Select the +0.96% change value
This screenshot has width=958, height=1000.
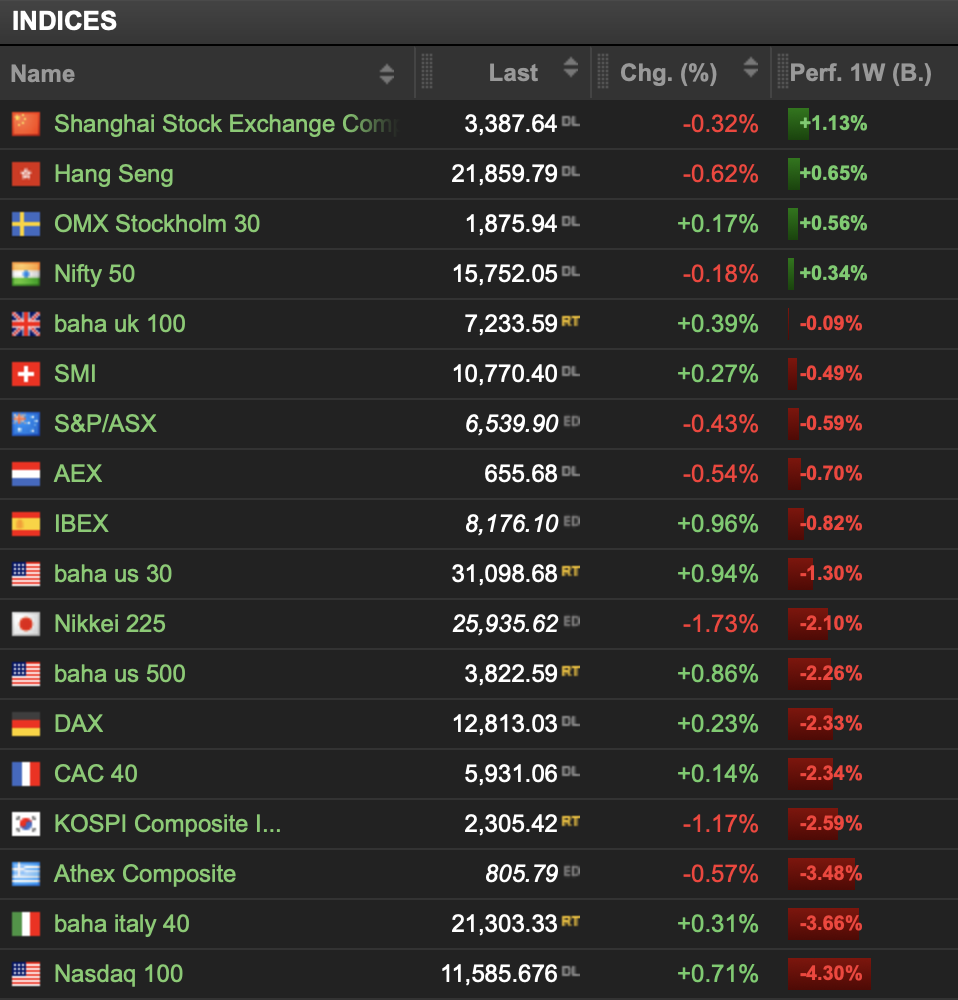[x=718, y=524]
